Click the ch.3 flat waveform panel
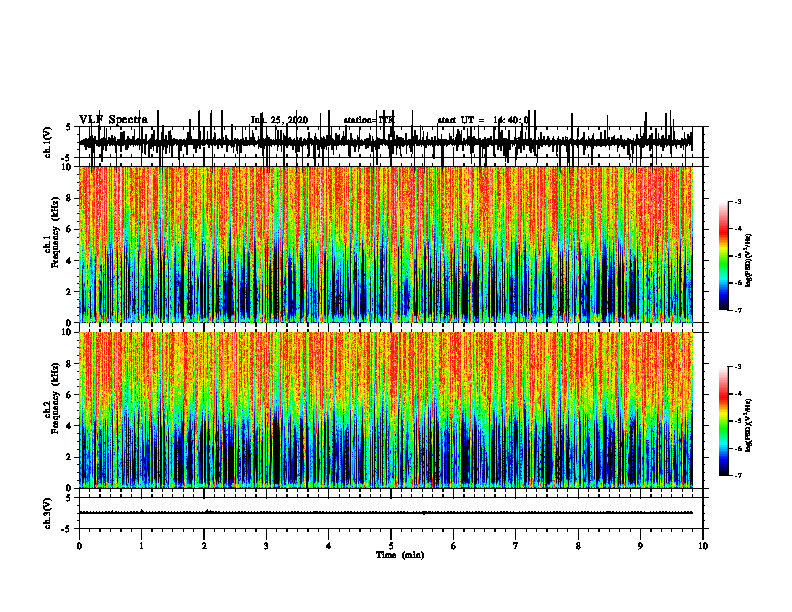This screenshot has width=792, height=612. click(x=390, y=513)
